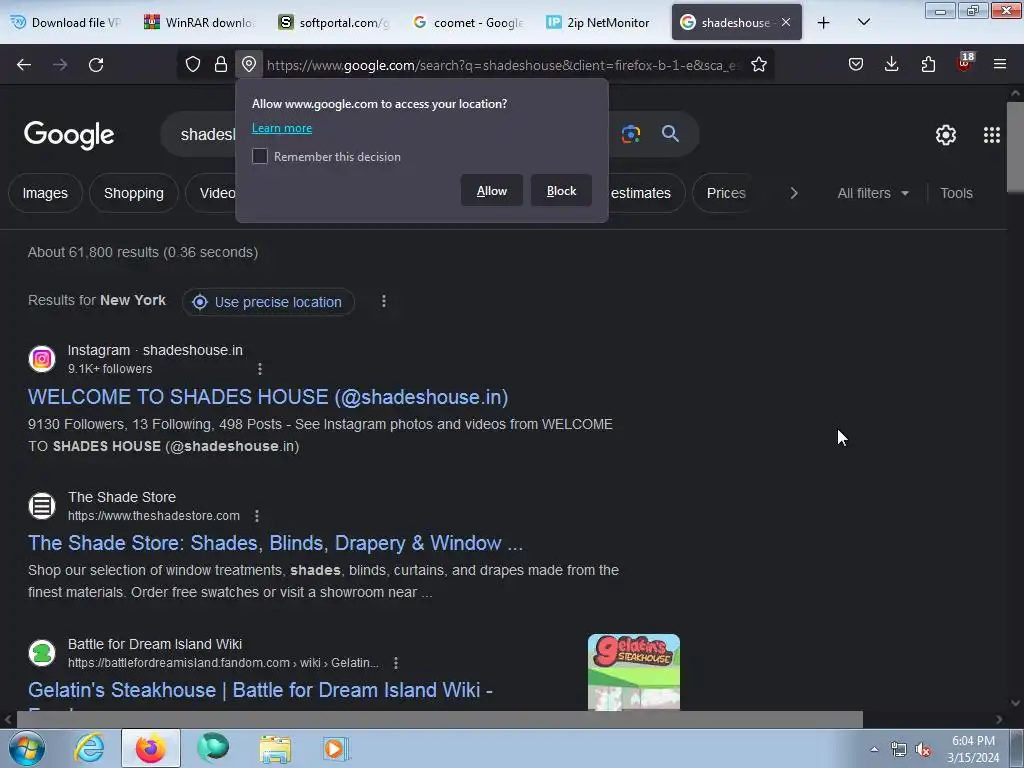Viewport: 1024px width, 768px height.
Task: Click the horizontal page scrollbar
Action: [x=440, y=719]
